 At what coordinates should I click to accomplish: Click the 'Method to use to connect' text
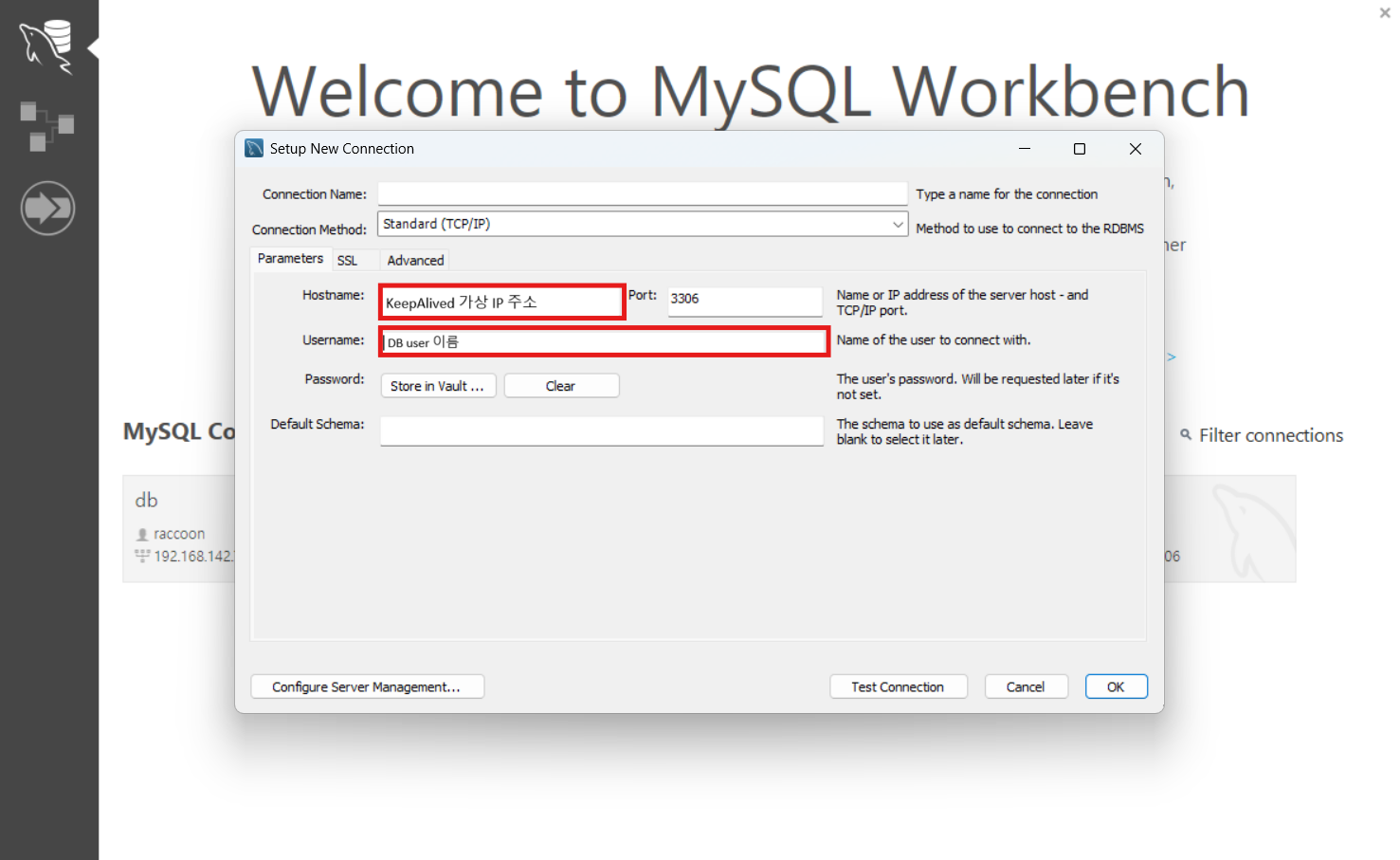(1029, 229)
